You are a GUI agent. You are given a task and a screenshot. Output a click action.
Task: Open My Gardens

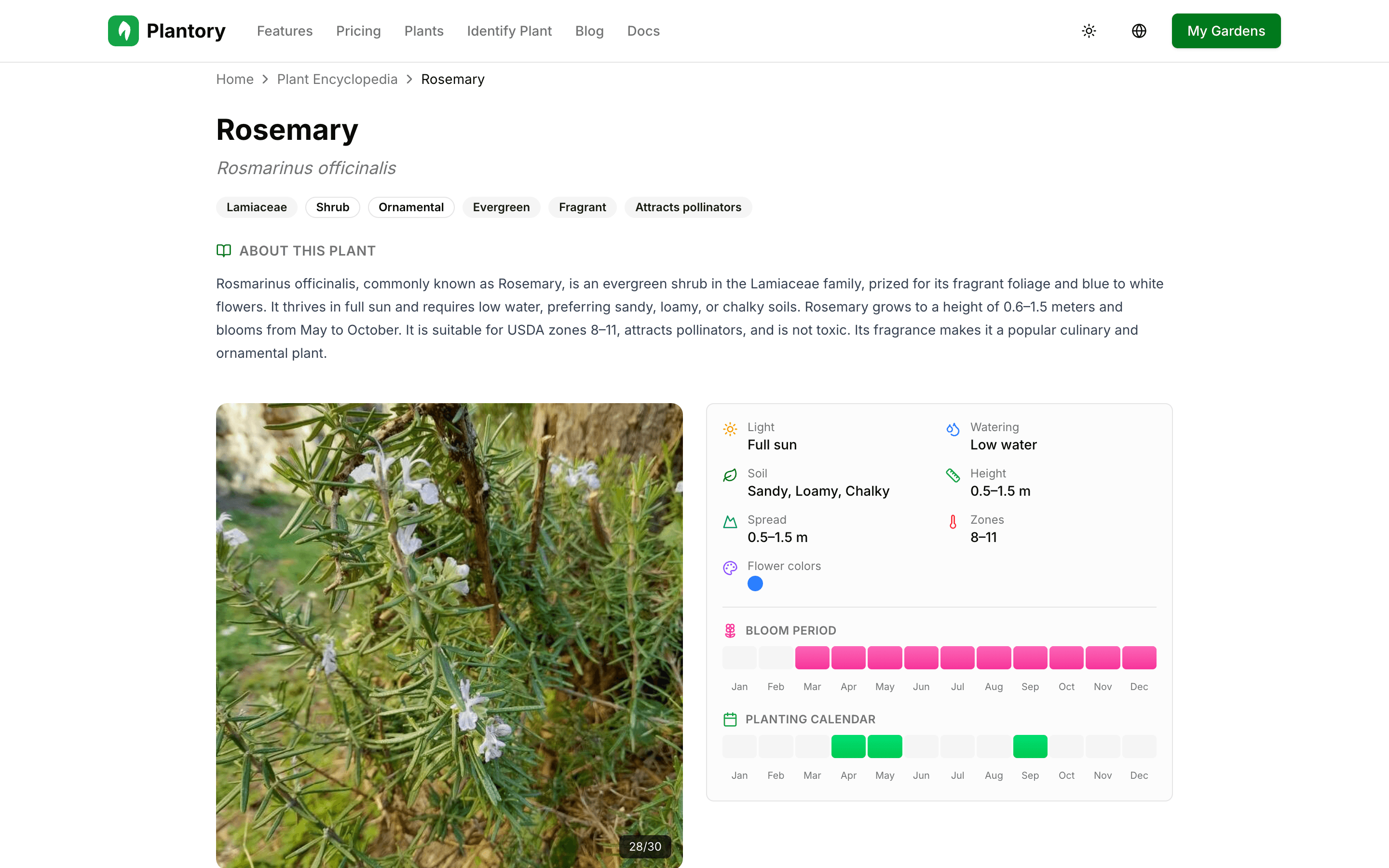tap(1226, 30)
